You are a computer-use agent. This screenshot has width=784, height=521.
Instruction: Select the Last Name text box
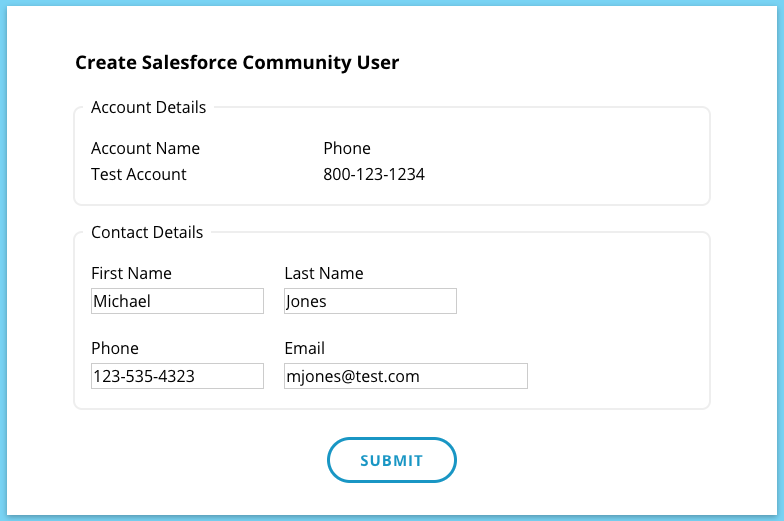pos(370,301)
